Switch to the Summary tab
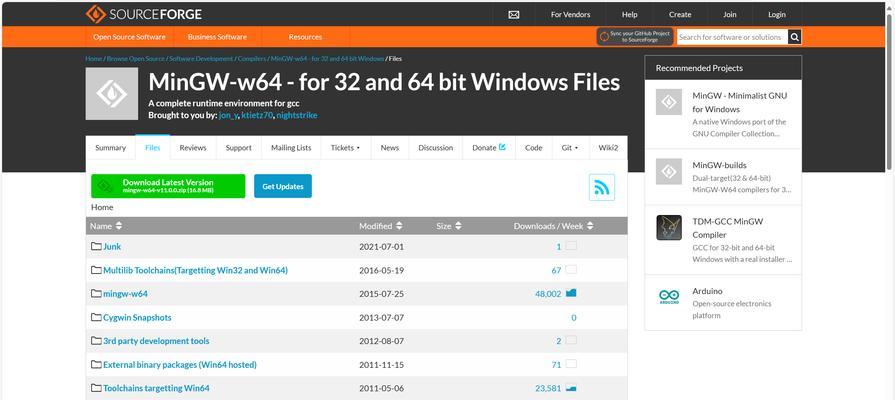 [x=110, y=147]
